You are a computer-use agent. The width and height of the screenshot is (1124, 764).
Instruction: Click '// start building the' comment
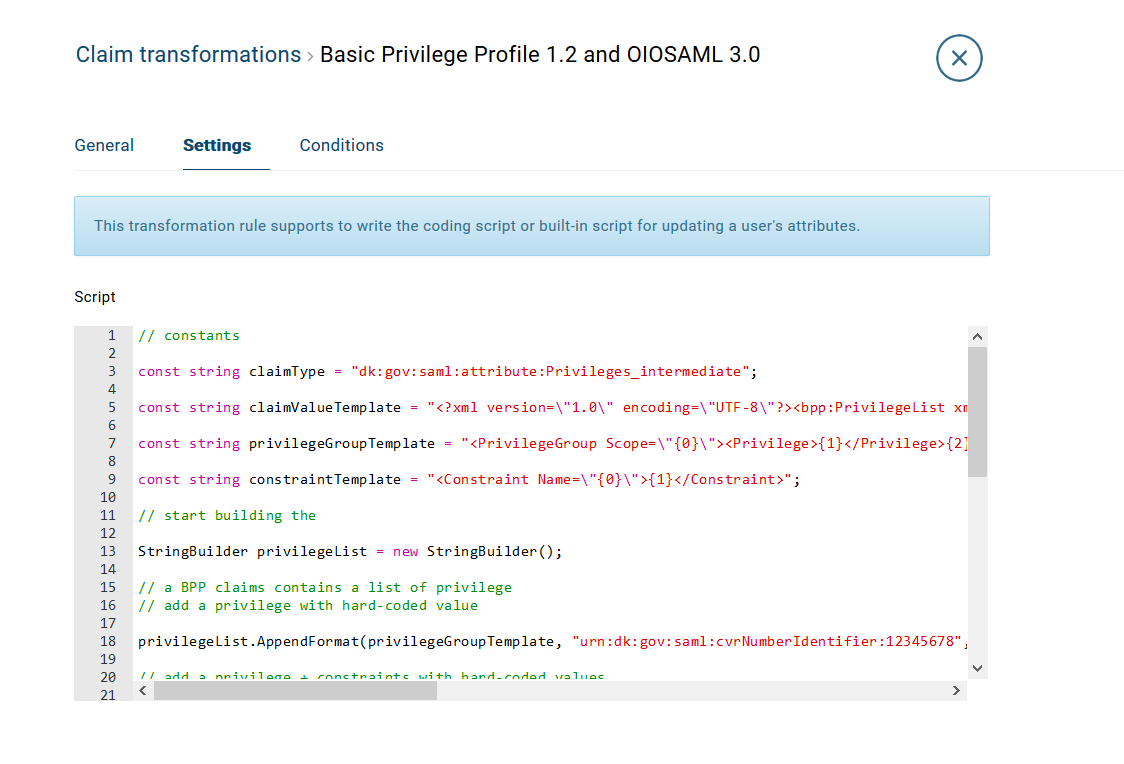[227, 515]
